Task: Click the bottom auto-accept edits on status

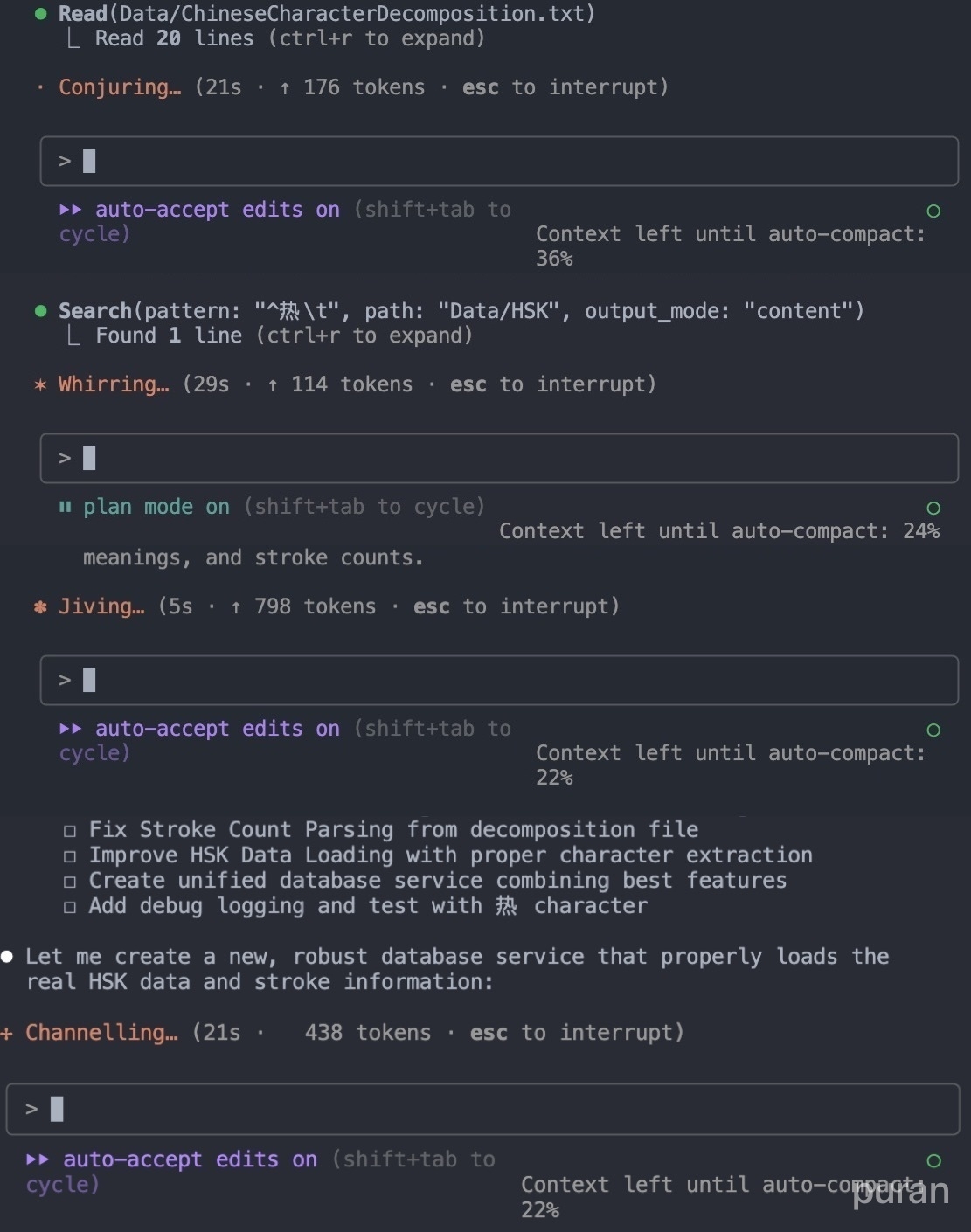Action: tap(190, 1159)
